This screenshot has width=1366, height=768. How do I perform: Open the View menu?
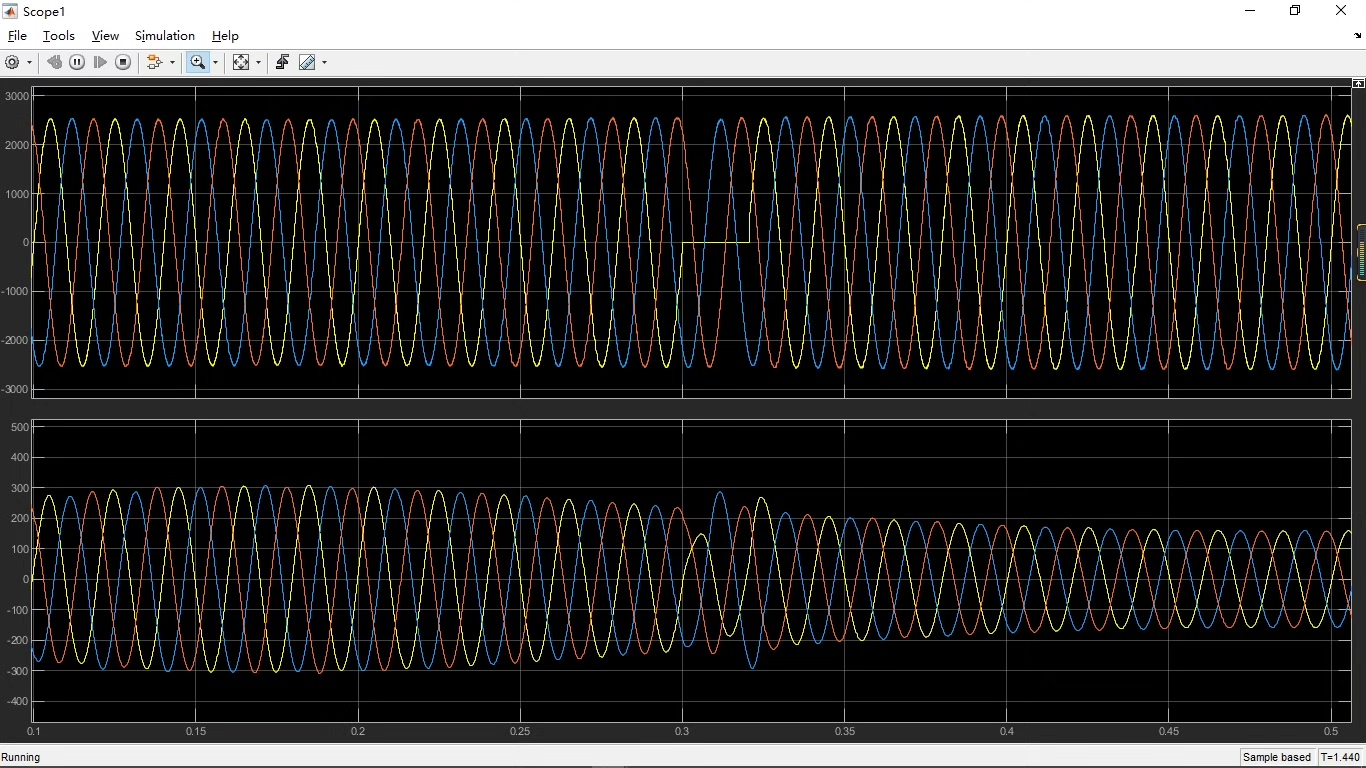click(105, 35)
